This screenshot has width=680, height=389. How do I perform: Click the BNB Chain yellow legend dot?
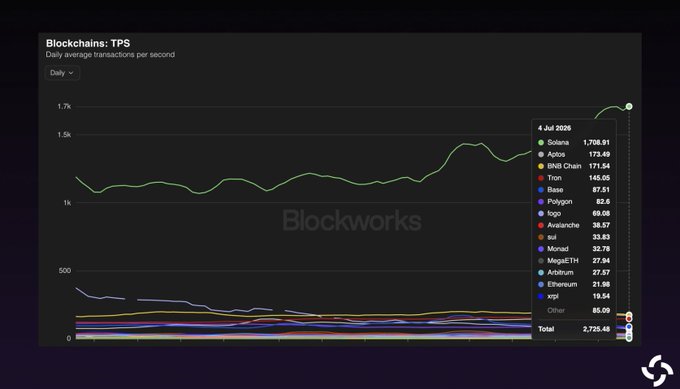click(541, 166)
